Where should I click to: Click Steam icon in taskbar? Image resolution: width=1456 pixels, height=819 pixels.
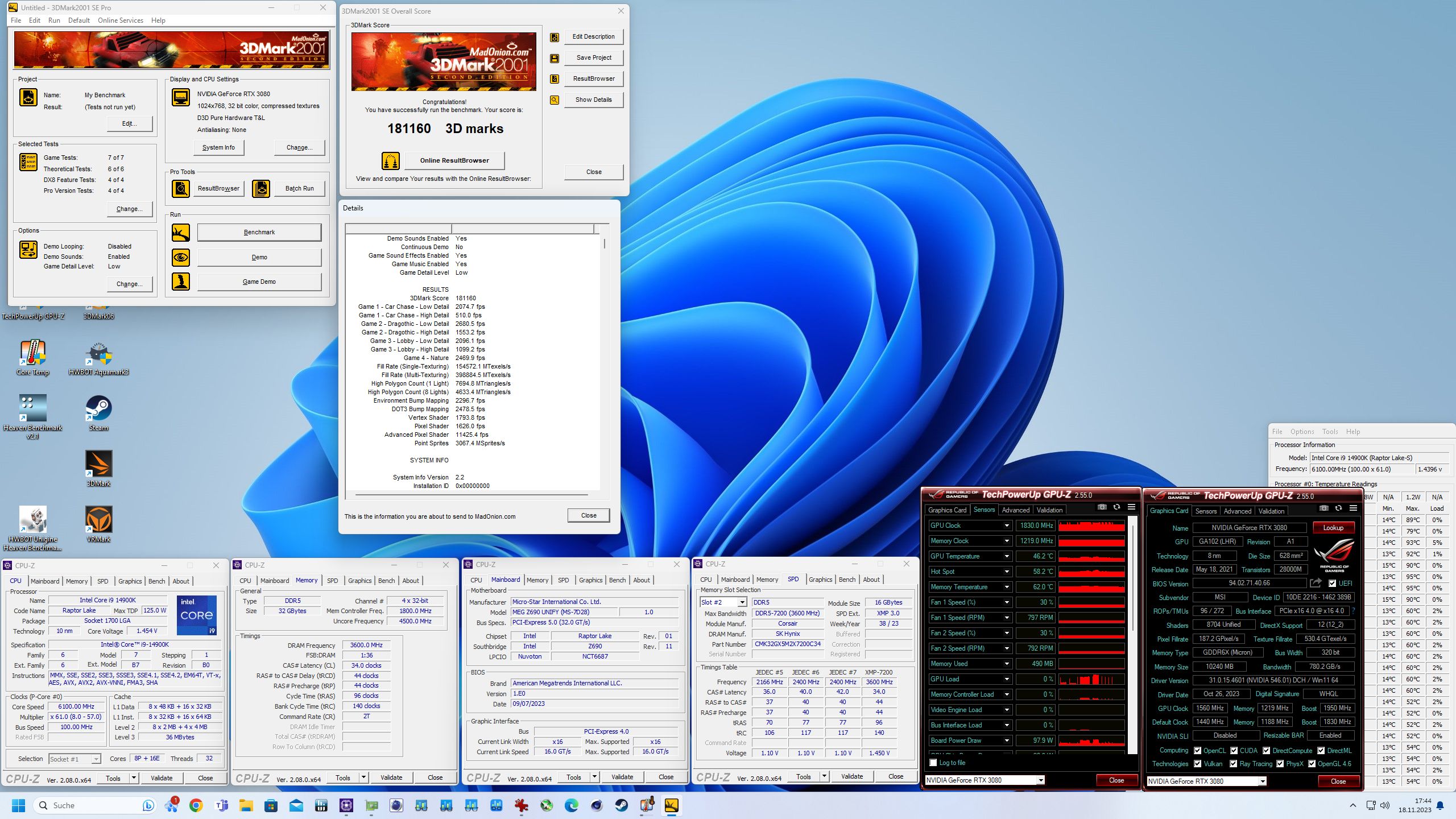[x=622, y=805]
